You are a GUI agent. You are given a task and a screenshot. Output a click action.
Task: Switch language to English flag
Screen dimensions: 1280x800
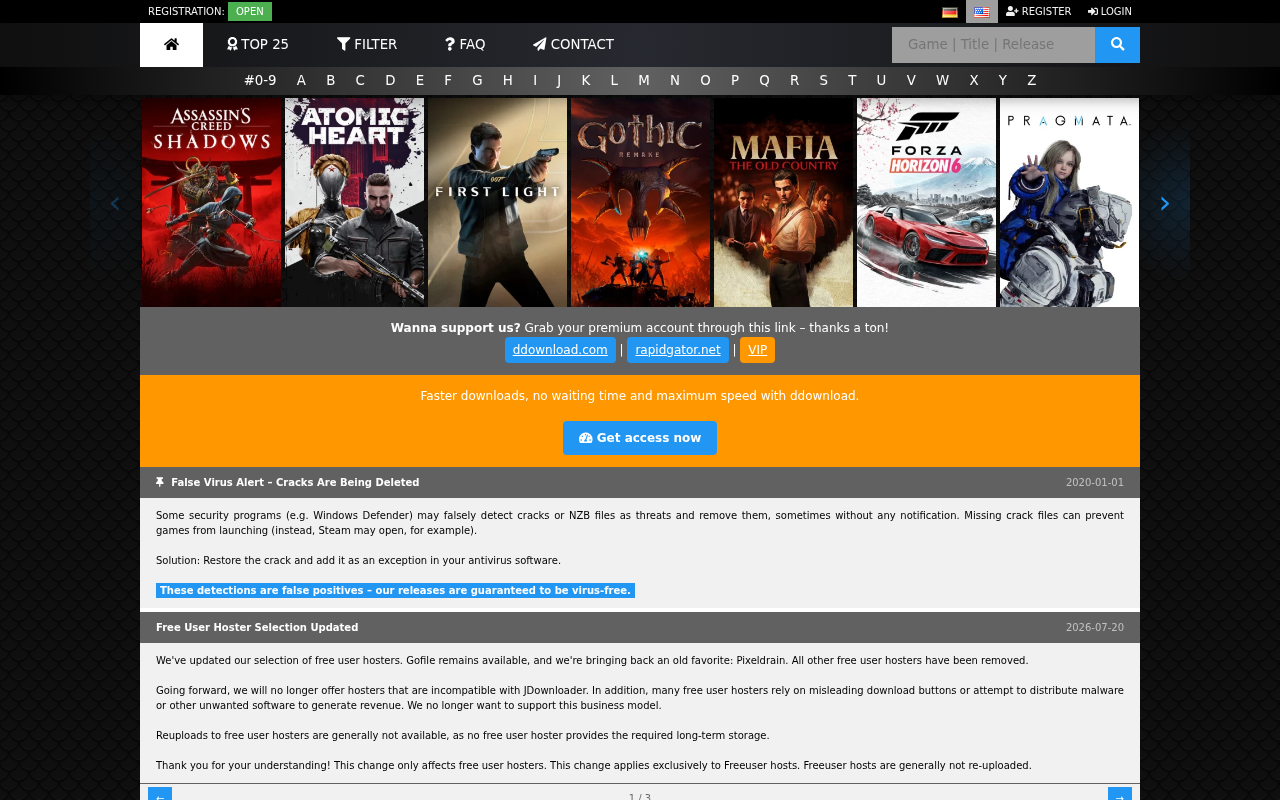coord(982,12)
